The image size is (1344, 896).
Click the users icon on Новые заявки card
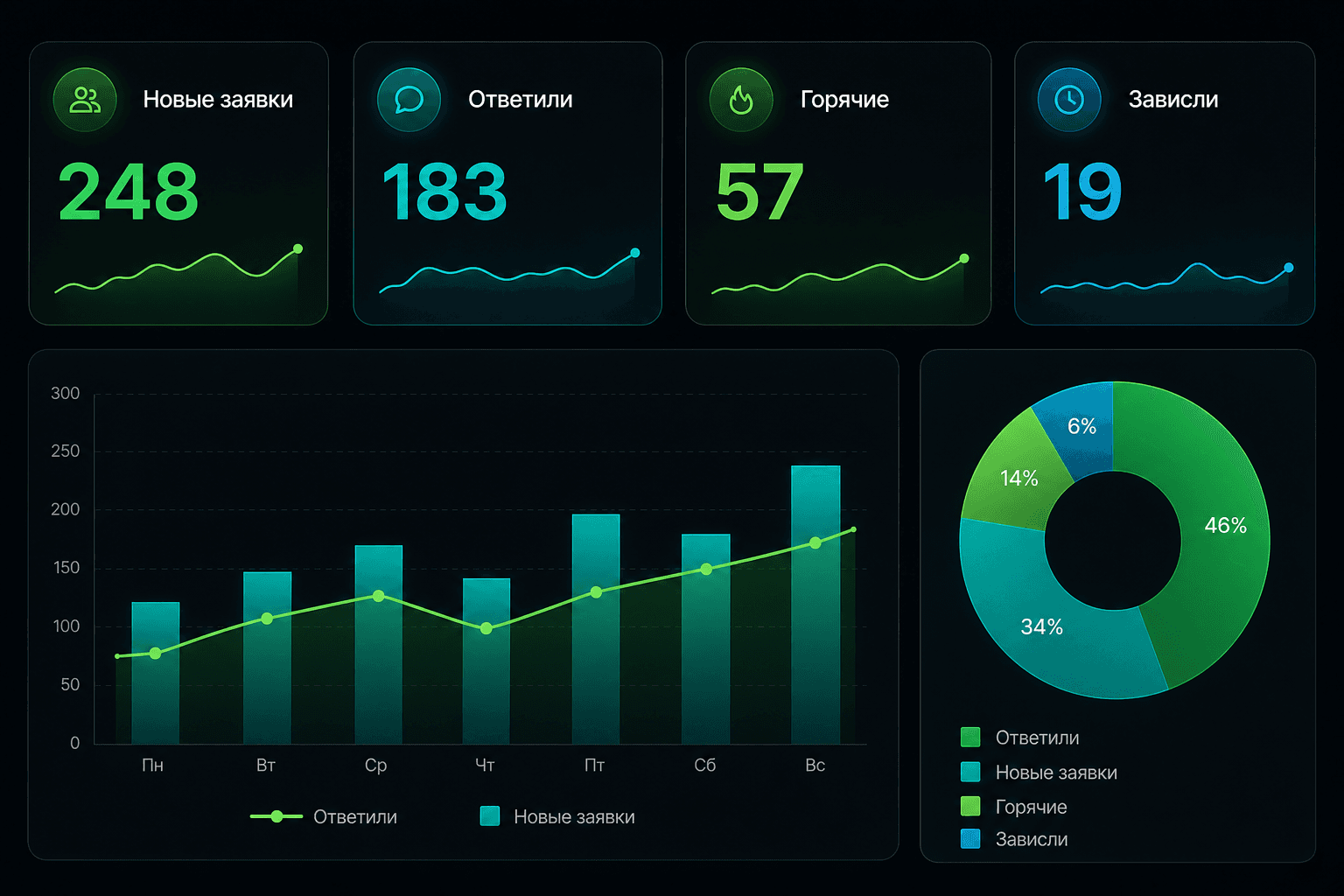(x=85, y=100)
